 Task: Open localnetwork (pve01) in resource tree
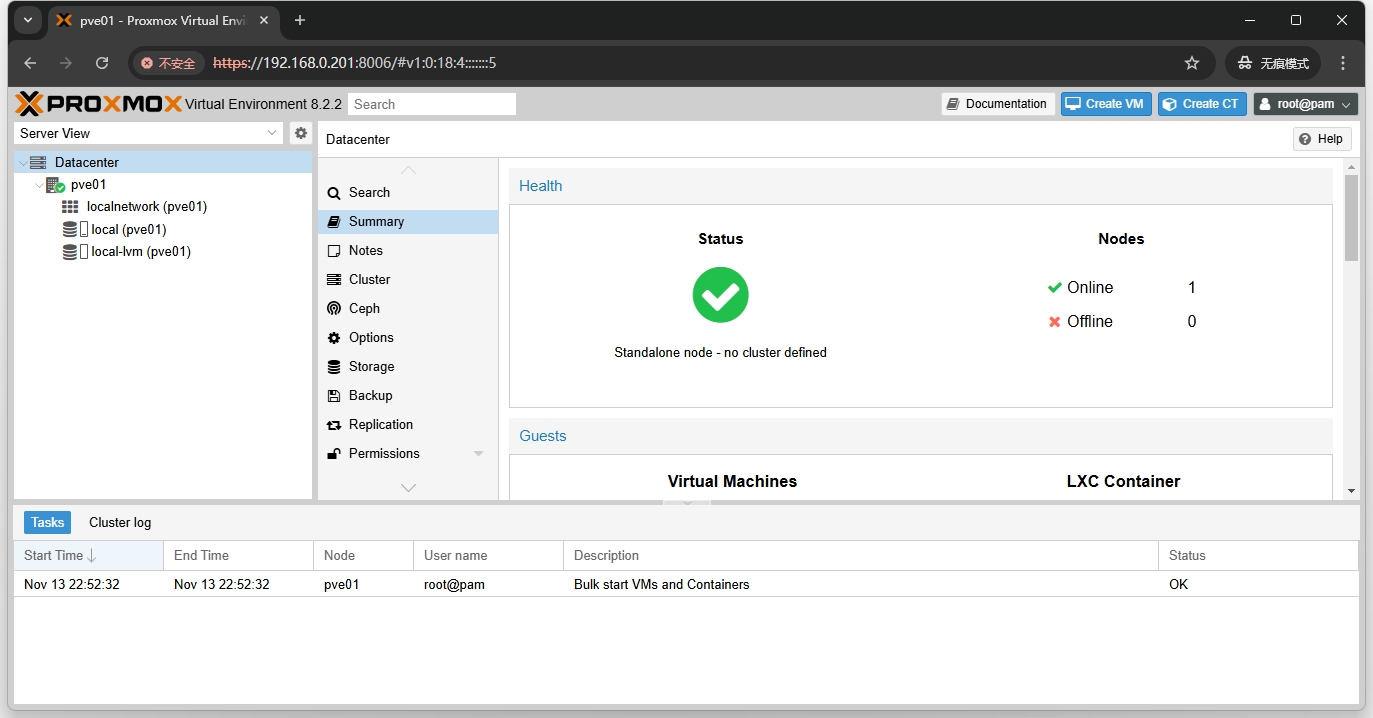(x=146, y=207)
